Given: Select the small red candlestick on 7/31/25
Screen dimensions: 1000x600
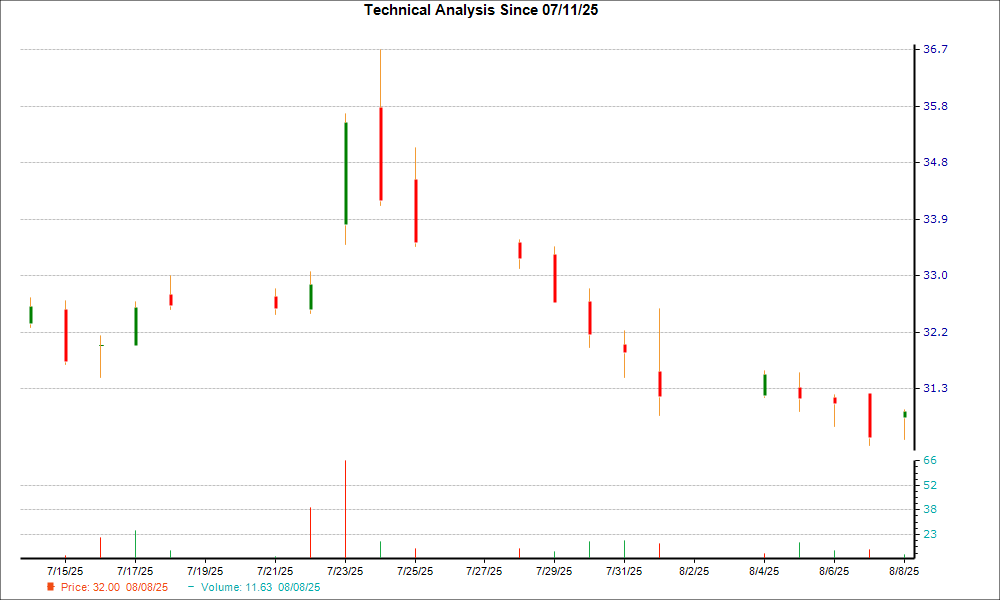Looking at the screenshot, I should (x=625, y=348).
